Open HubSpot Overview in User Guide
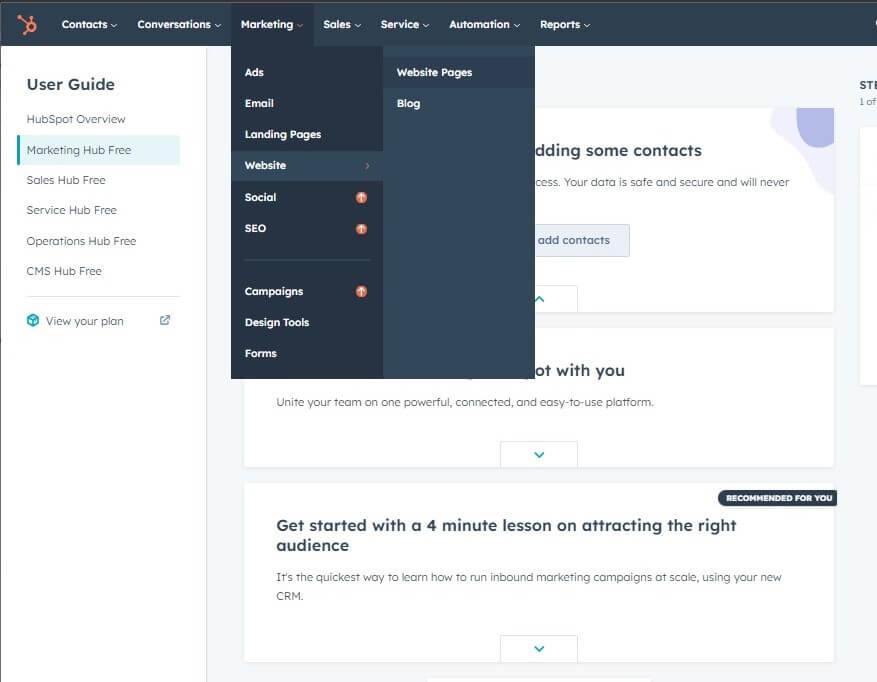877x682 pixels. click(76, 119)
